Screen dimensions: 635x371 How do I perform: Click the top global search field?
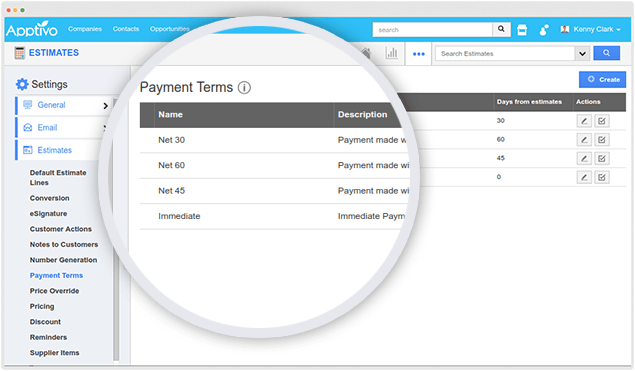coord(433,30)
